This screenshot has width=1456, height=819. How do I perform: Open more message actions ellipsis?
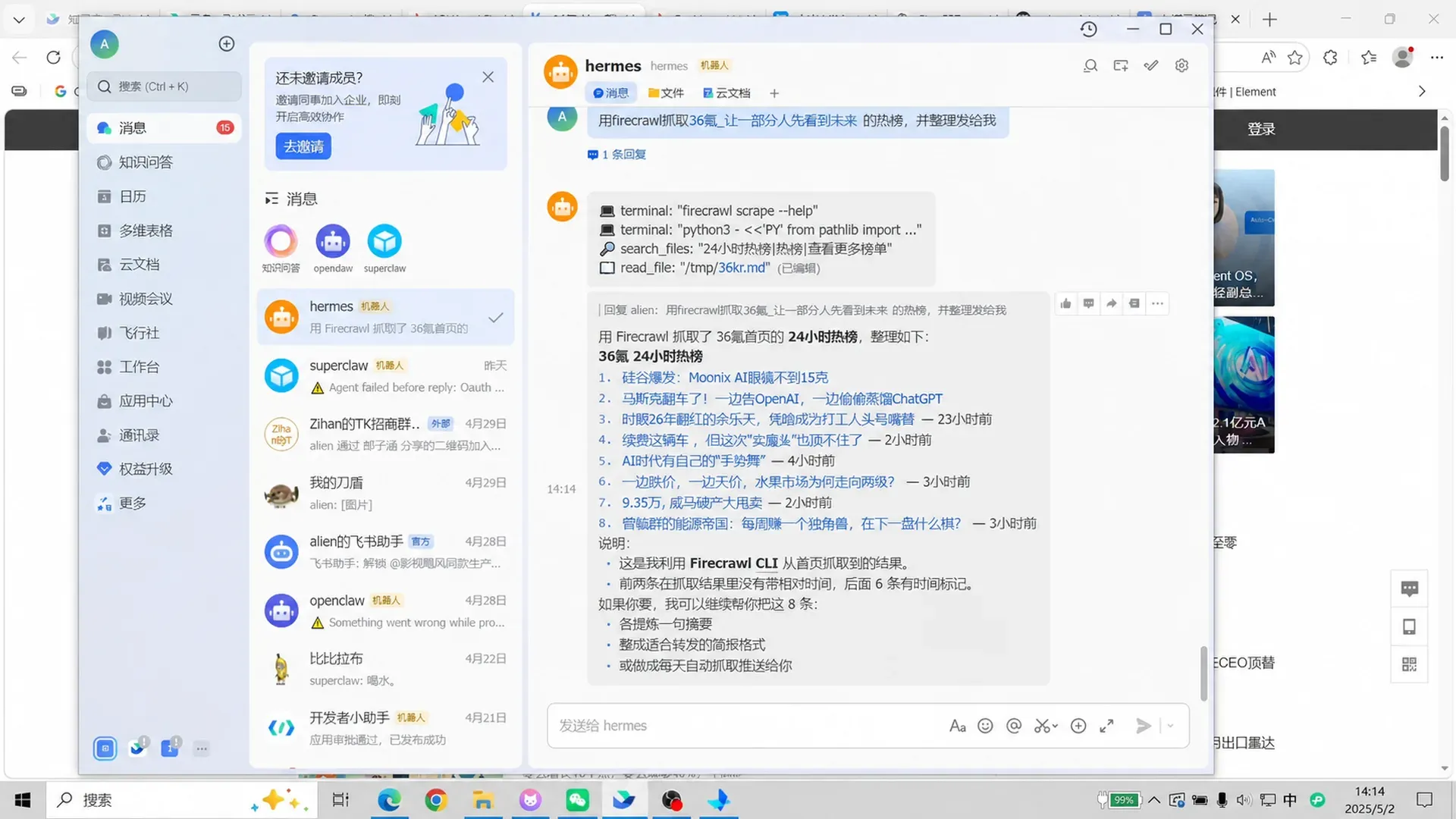coord(1157,304)
